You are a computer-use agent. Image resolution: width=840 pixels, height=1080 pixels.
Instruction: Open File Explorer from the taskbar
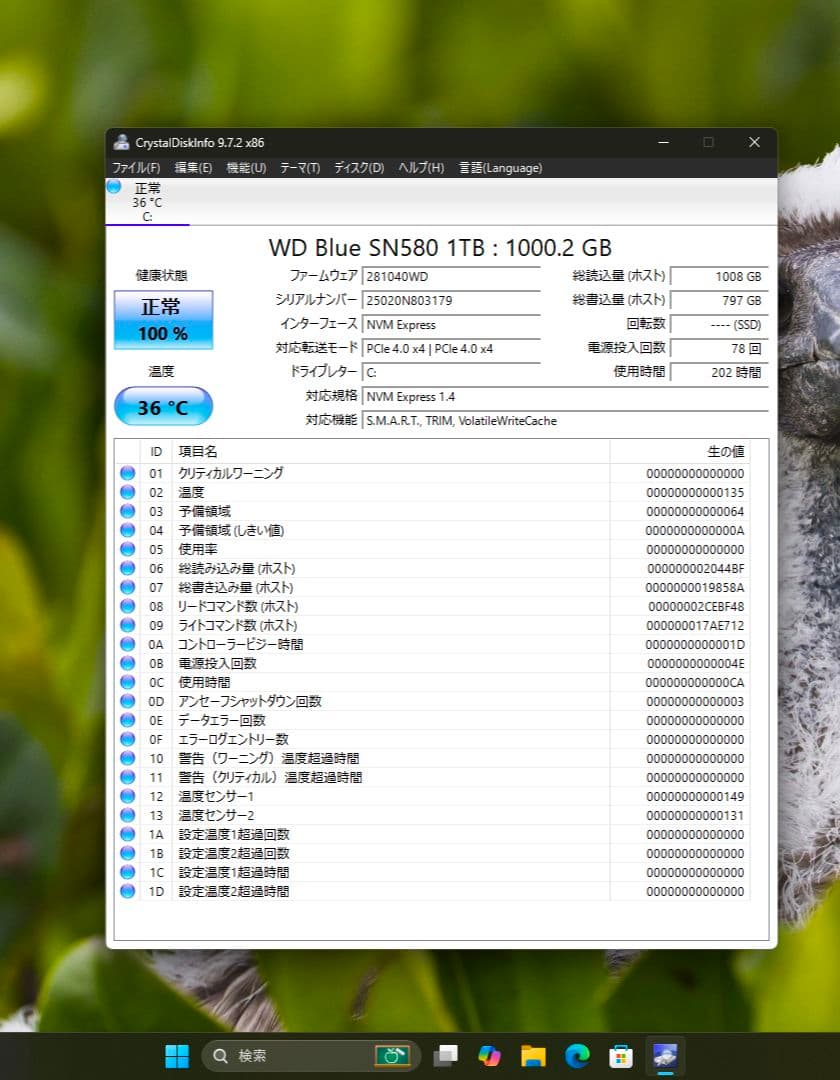click(533, 1055)
